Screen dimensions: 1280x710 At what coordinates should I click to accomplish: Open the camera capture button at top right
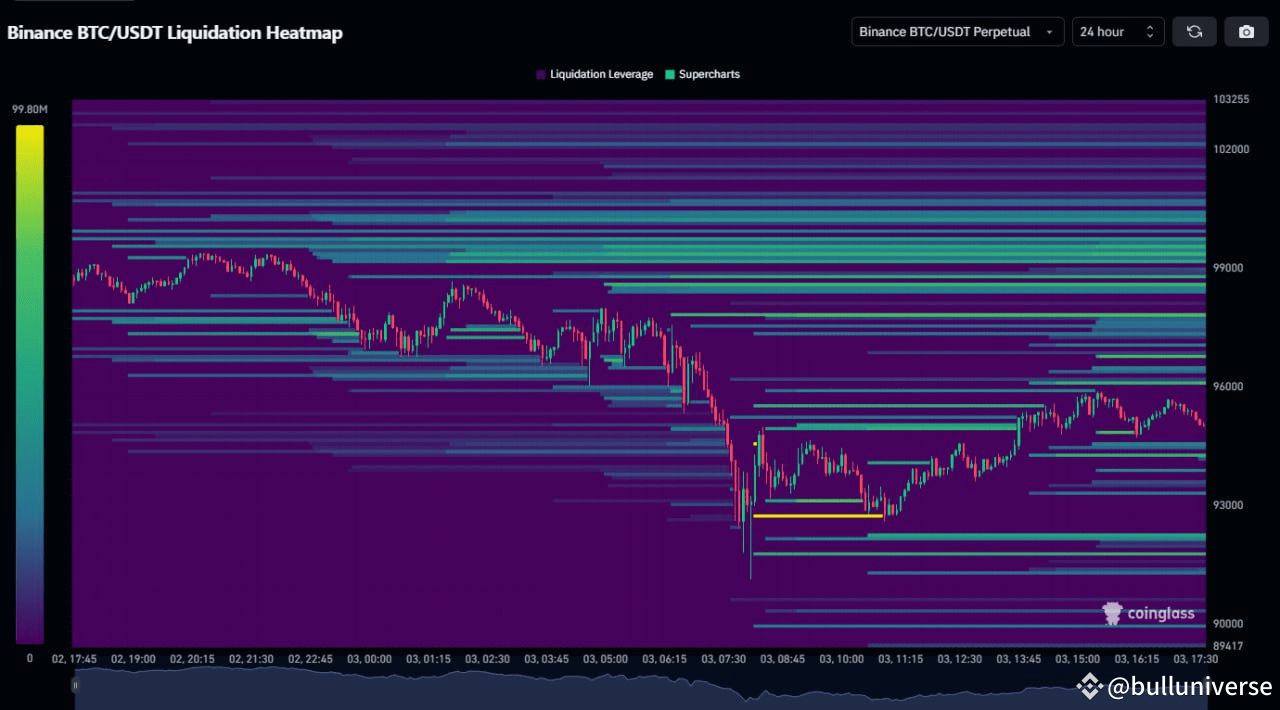point(1246,31)
